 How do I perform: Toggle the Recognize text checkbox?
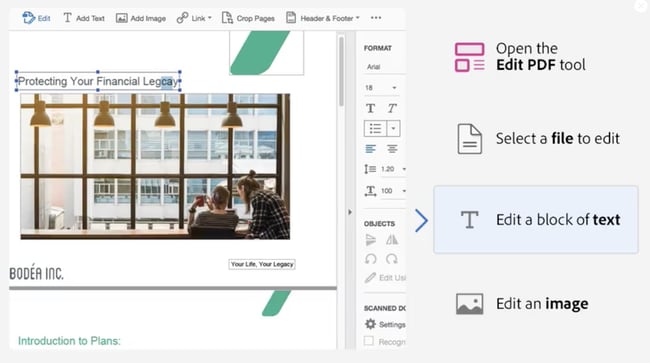tap(369, 341)
